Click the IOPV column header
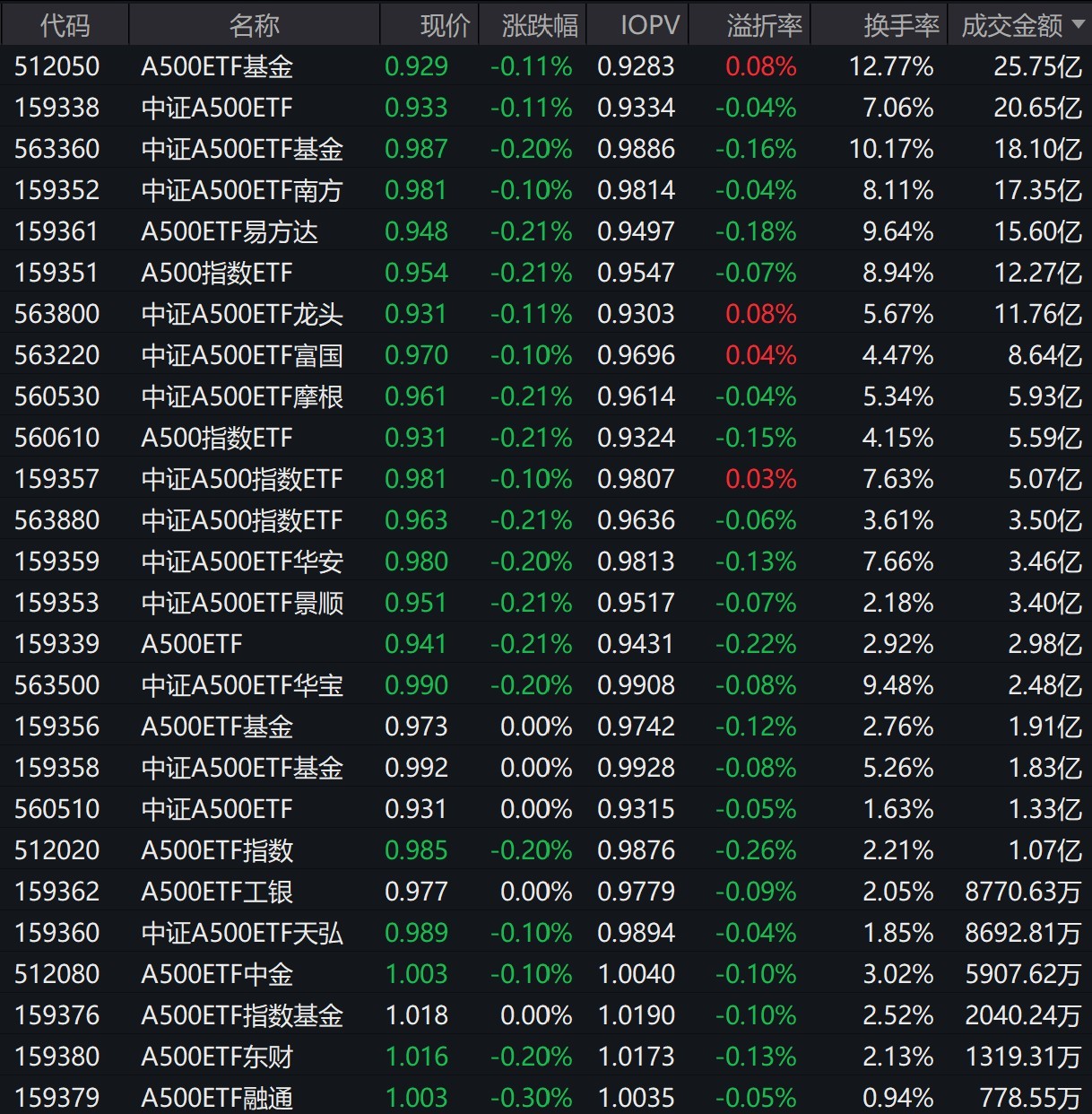The image size is (1092, 1114). click(637, 25)
